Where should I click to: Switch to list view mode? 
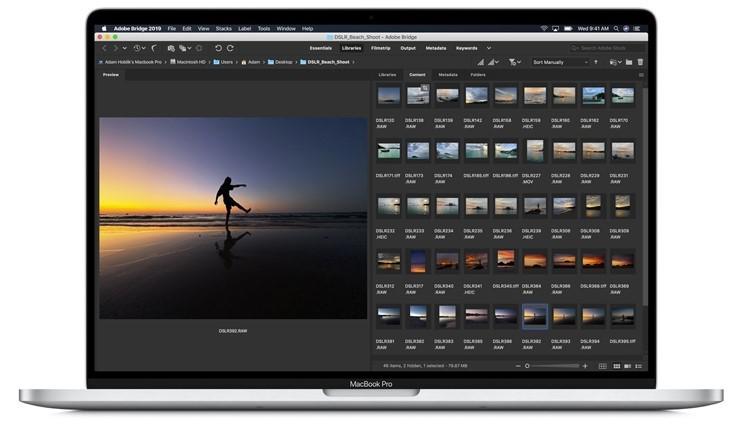(x=638, y=366)
